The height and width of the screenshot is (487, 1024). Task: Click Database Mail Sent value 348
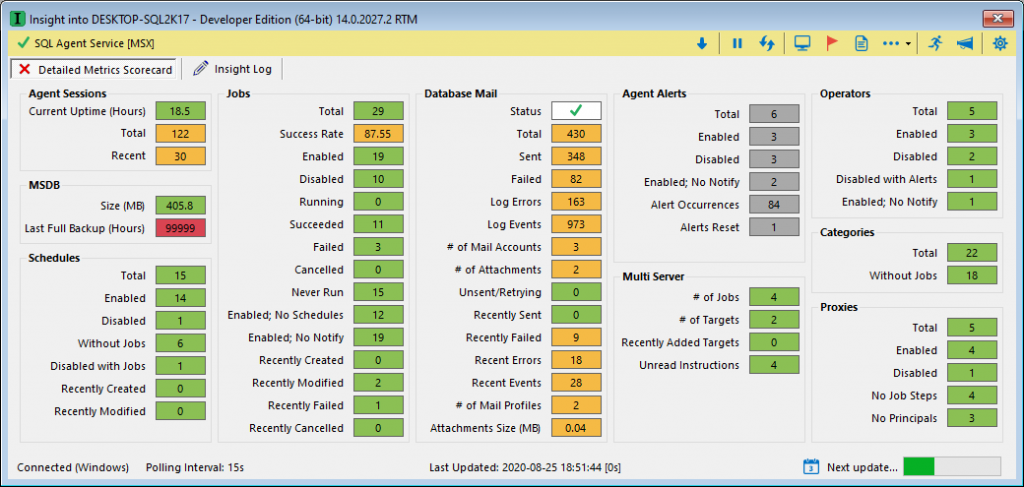coord(576,156)
